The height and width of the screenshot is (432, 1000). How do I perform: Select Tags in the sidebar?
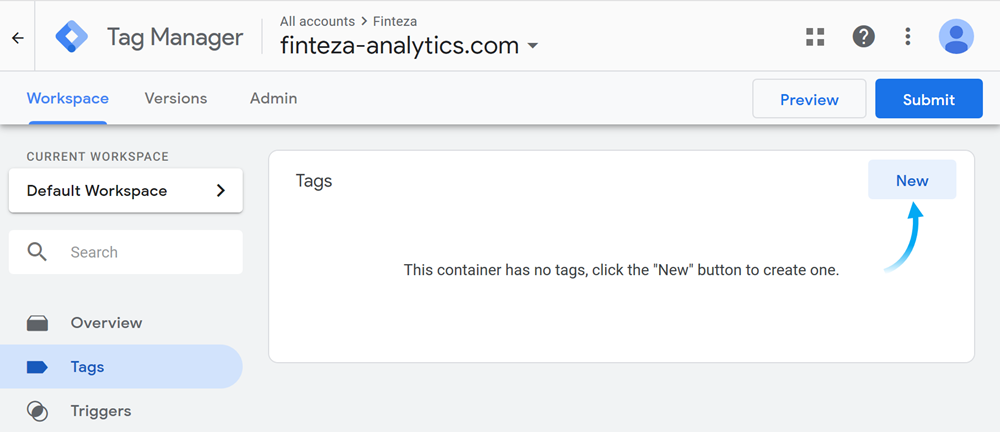pyautogui.click(x=87, y=367)
